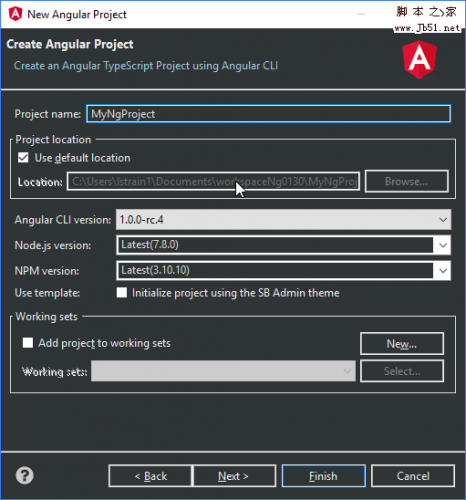Expand the Node.js version dropdown arrow

(x=443, y=245)
